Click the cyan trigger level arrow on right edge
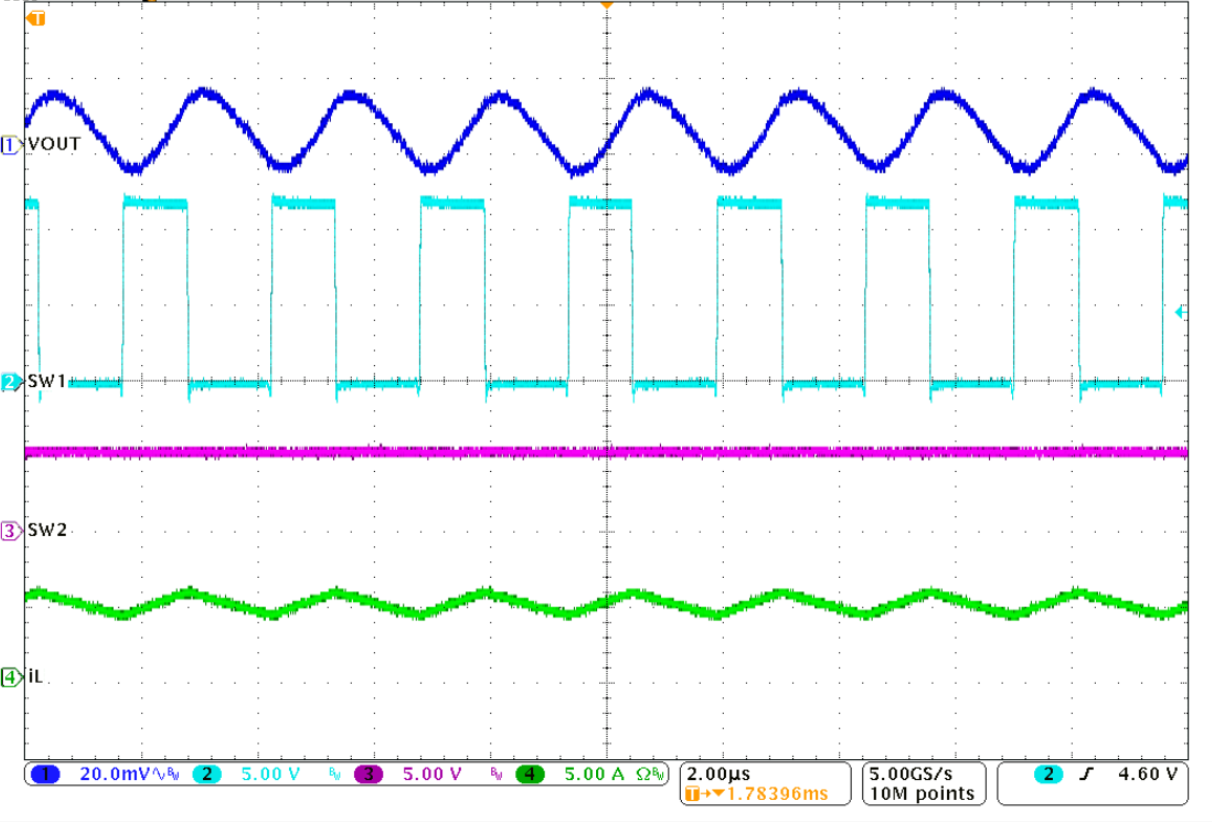The height and width of the screenshot is (829, 1213). pyautogui.click(x=1181, y=313)
